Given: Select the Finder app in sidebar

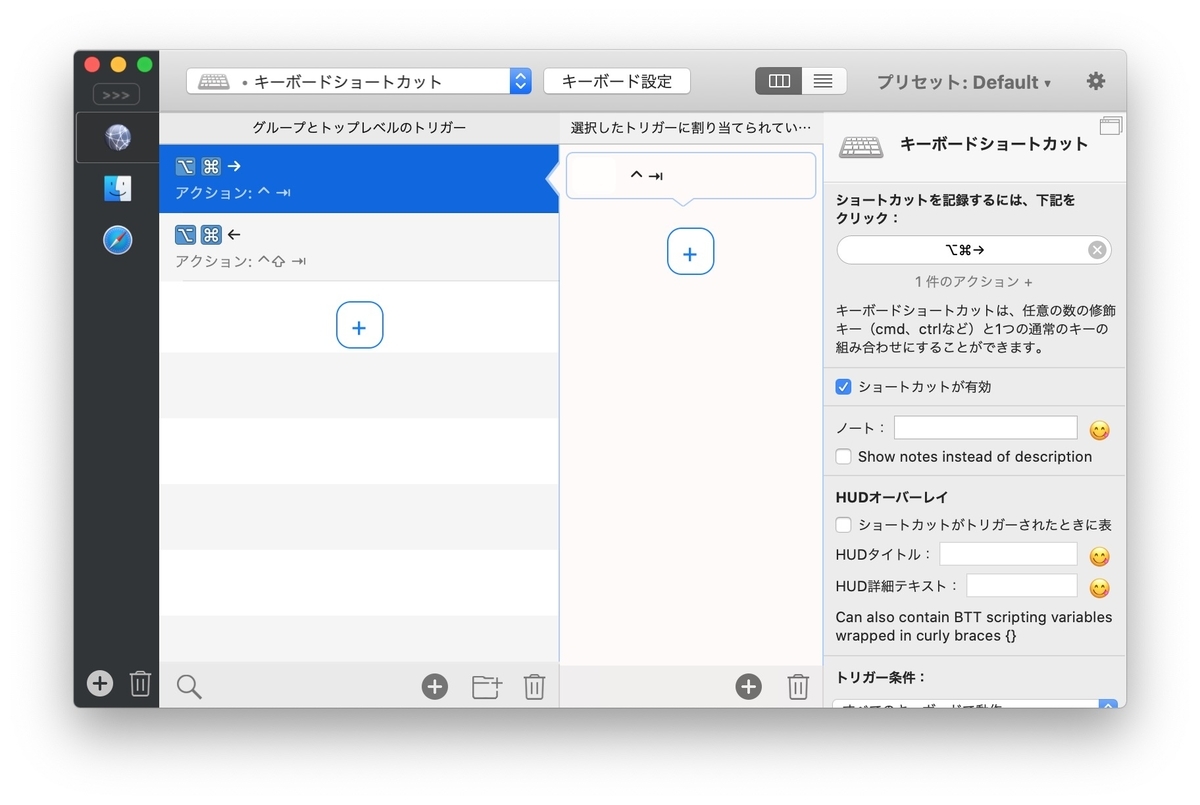Looking at the screenshot, I should coord(118,189).
